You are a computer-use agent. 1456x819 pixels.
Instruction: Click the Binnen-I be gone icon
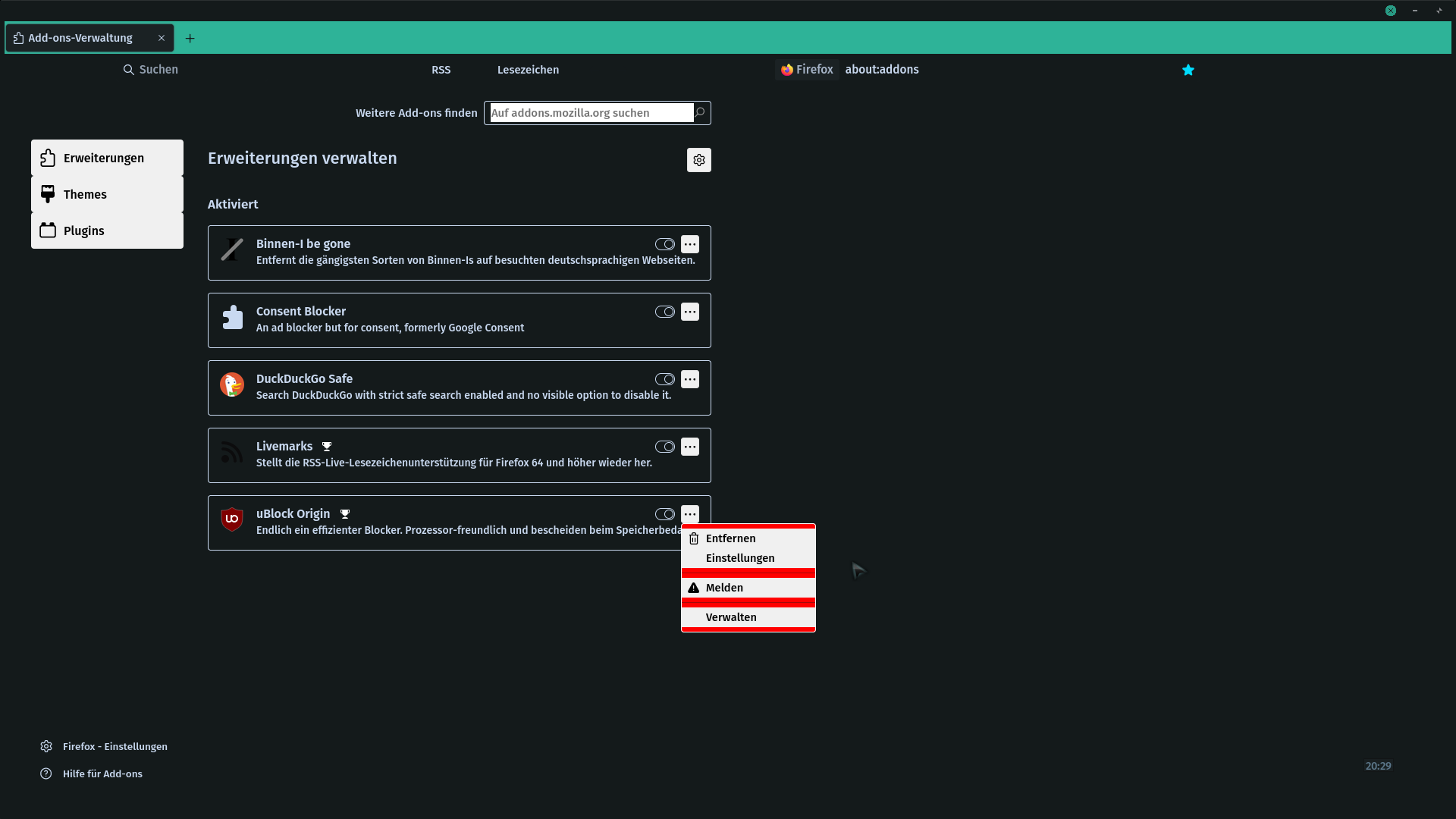pos(232,249)
